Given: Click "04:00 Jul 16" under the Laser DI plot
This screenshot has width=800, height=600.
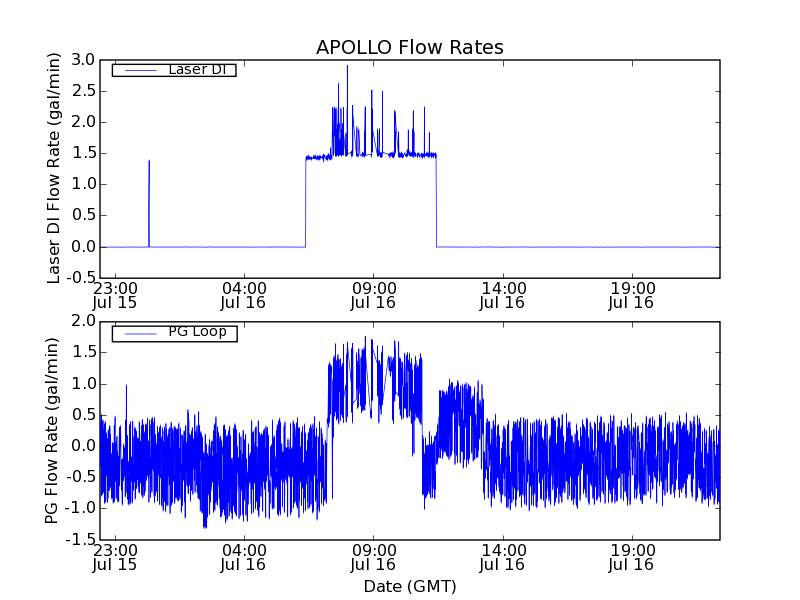Looking at the screenshot, I should [x=243, y=295].
